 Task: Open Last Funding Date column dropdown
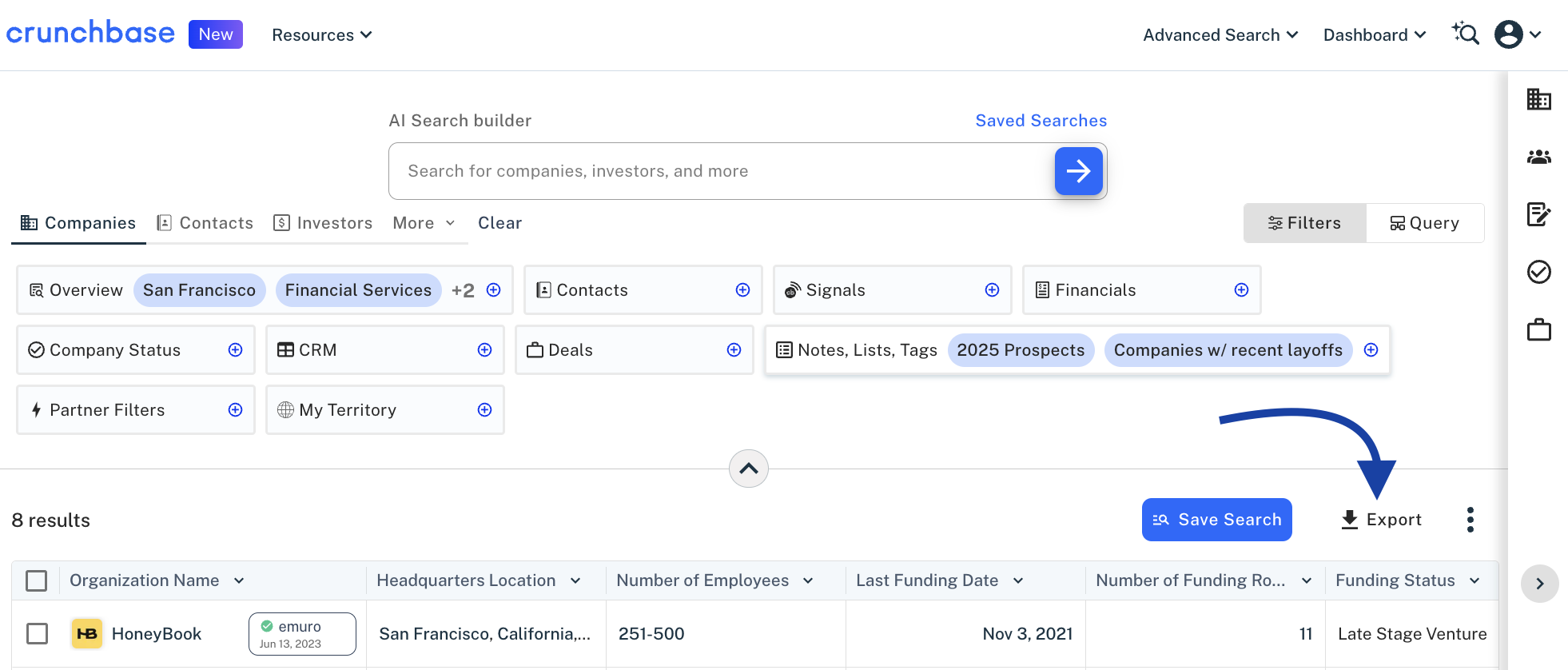click(1018, 580)
